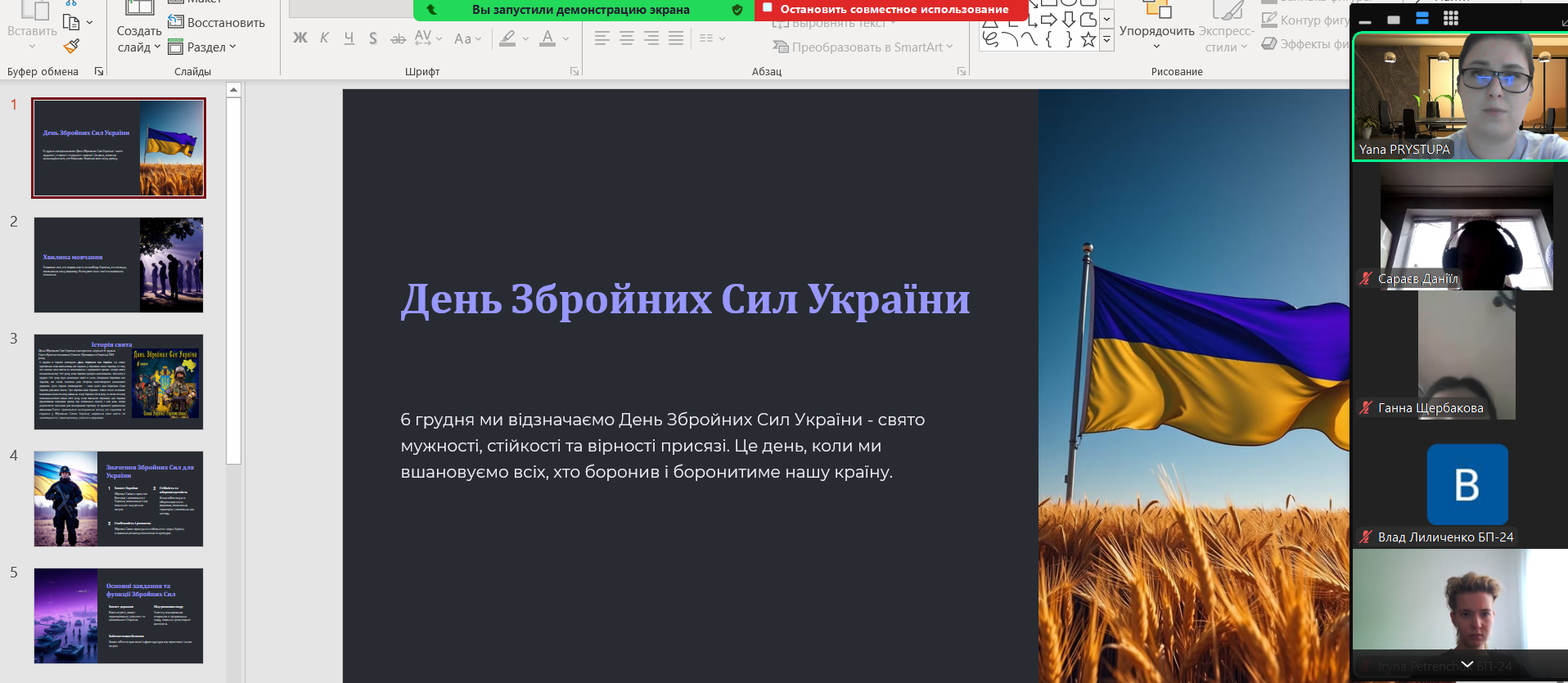The width and height of the screenshot is (1568, 683).
Task: Switch Zoom panel to grid view
Action: pos(1451,19)
